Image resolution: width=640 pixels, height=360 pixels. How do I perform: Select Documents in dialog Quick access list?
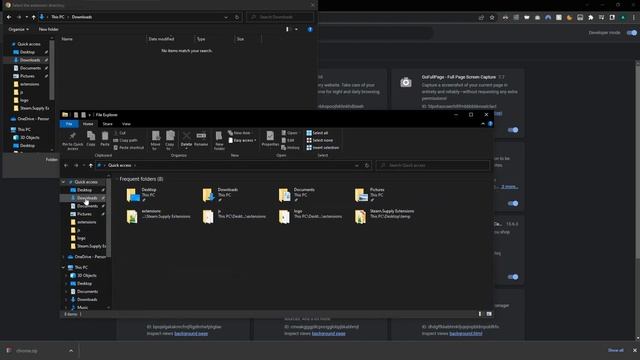coord(30,68)
